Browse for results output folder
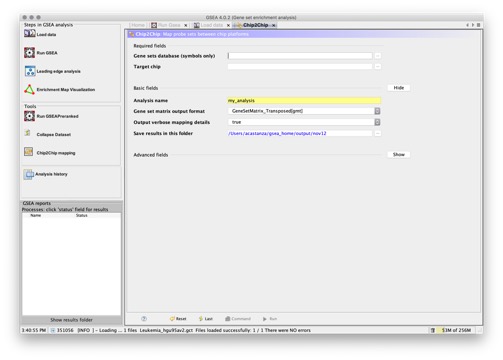 point(377,133)
